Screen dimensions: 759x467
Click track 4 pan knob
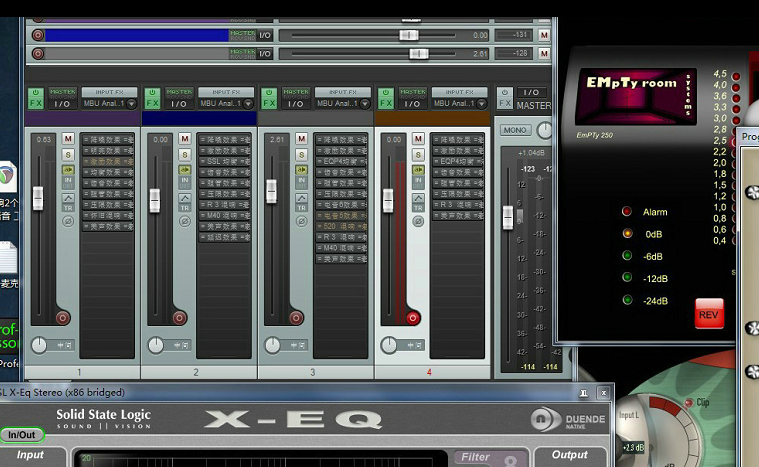coord(389,345)
